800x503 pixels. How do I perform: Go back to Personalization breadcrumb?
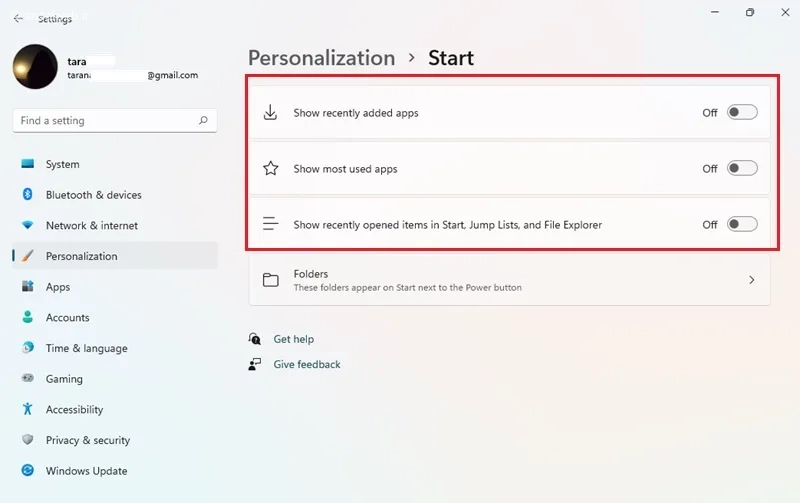pos(321,58)
